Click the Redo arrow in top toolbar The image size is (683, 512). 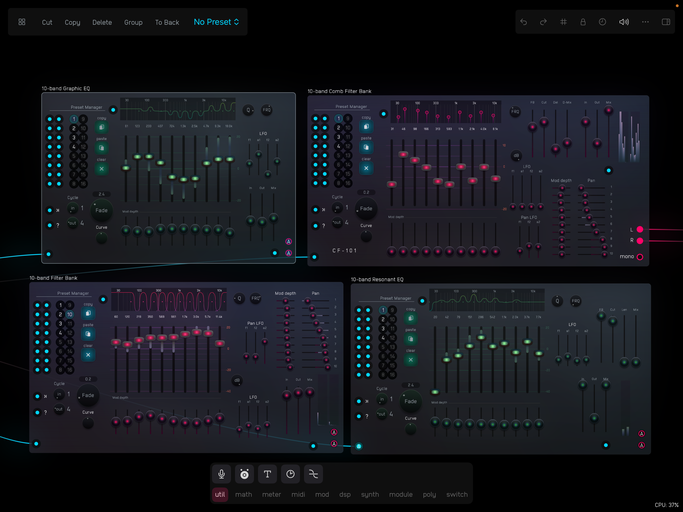point(543,22)
